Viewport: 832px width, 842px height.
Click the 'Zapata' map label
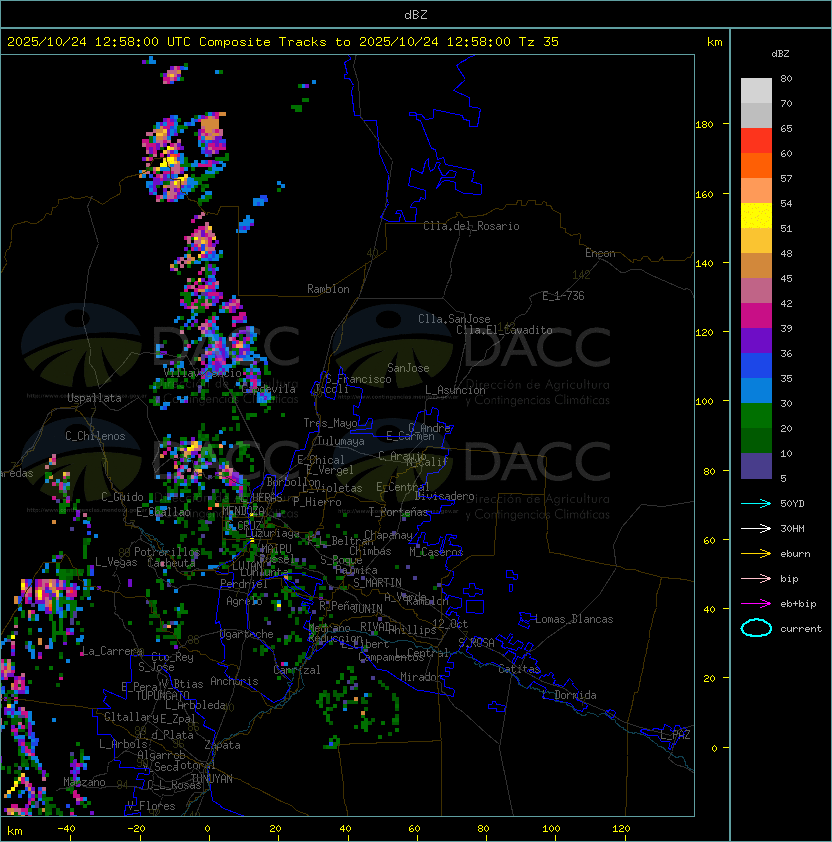(x=222, y=745)
